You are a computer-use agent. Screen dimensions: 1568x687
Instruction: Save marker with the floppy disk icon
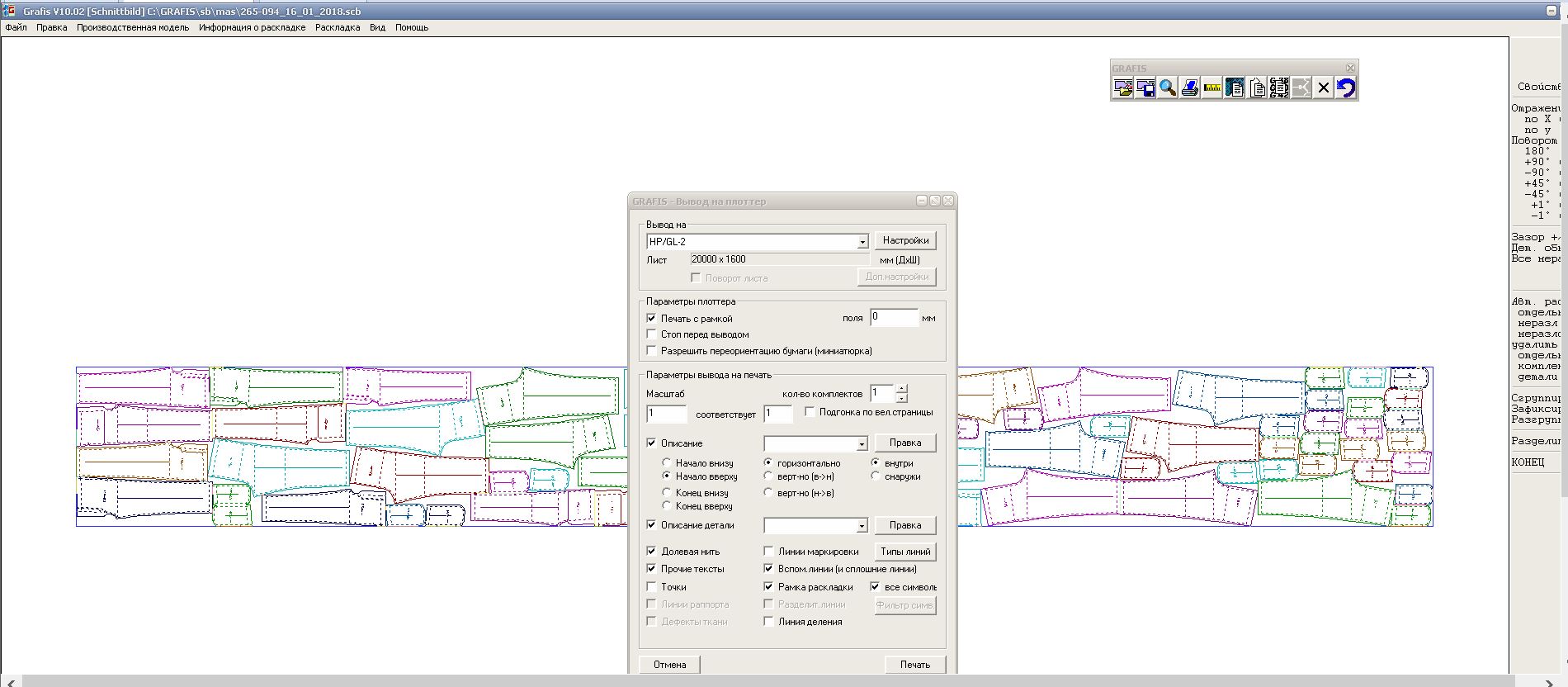click(1145, 88)
